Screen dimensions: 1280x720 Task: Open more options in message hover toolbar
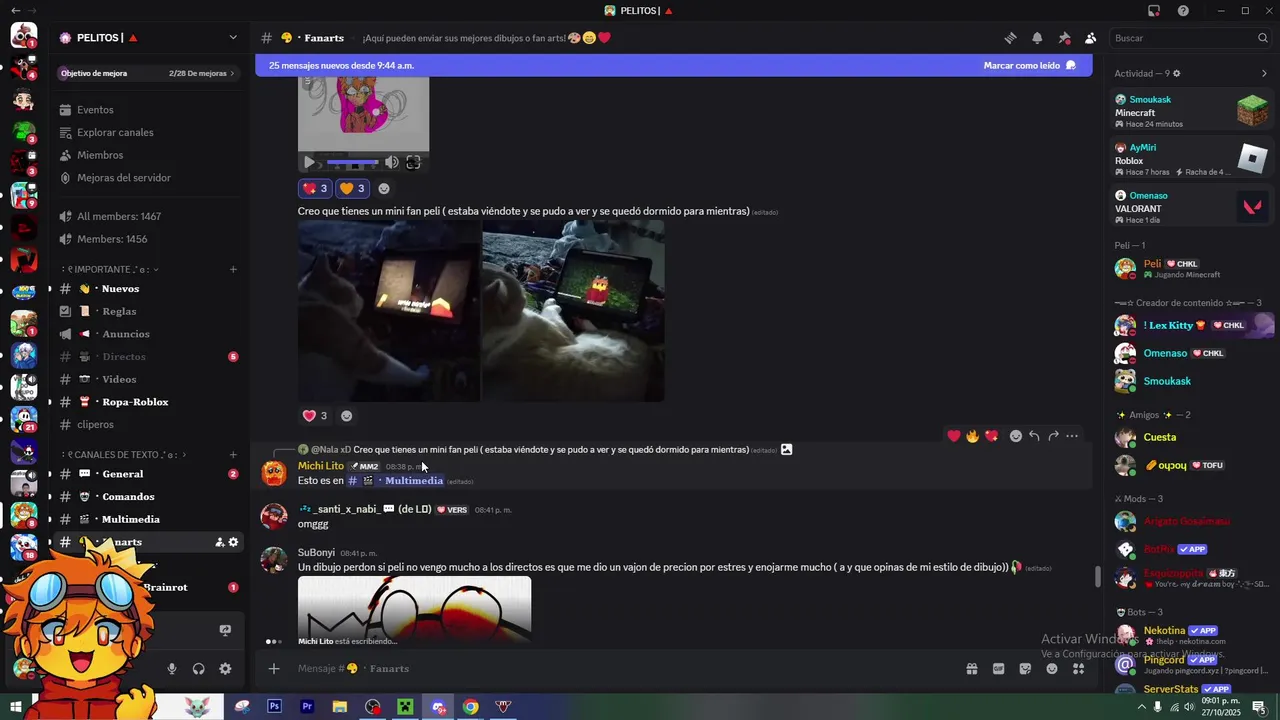click(x=1072, y=436)
